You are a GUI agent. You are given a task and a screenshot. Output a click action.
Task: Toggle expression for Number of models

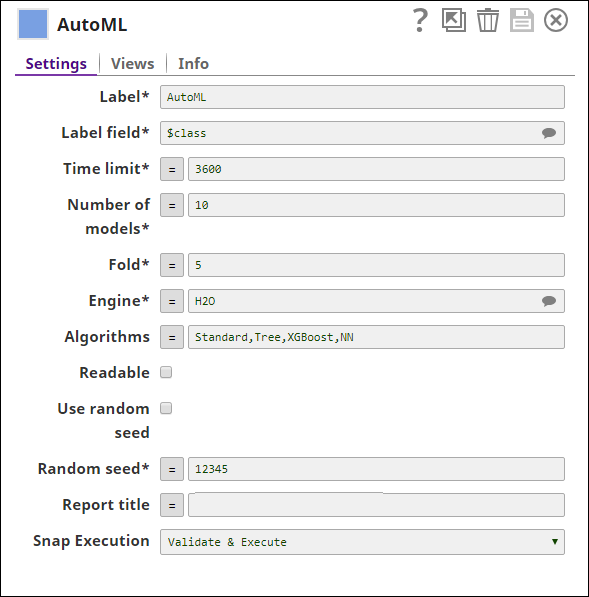[x=172, y=205]
